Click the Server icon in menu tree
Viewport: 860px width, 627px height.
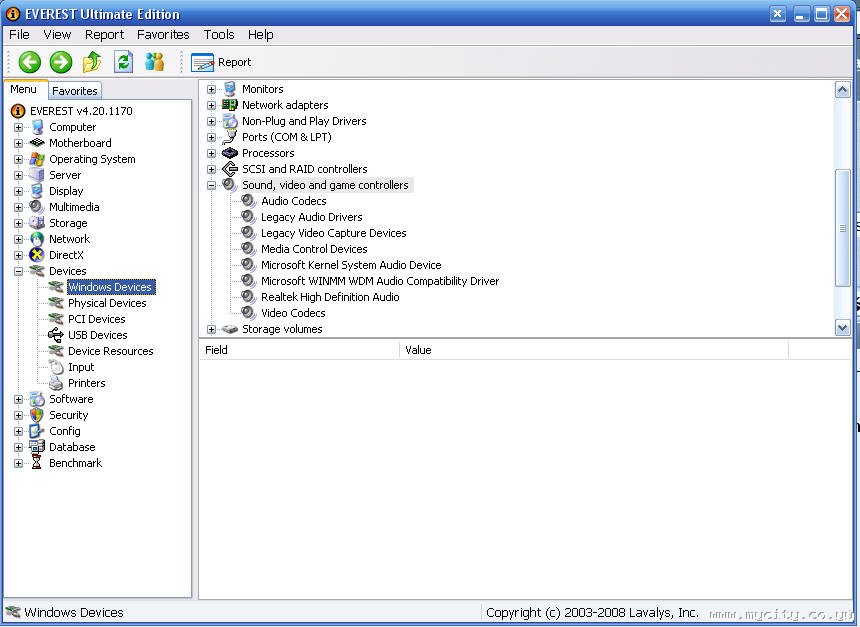37,175
